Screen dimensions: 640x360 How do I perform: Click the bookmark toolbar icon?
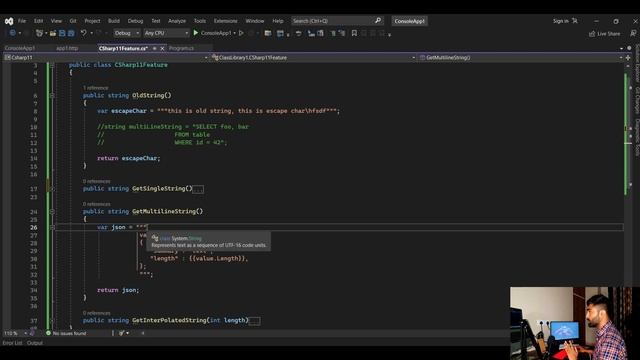(x=354, y=33)
